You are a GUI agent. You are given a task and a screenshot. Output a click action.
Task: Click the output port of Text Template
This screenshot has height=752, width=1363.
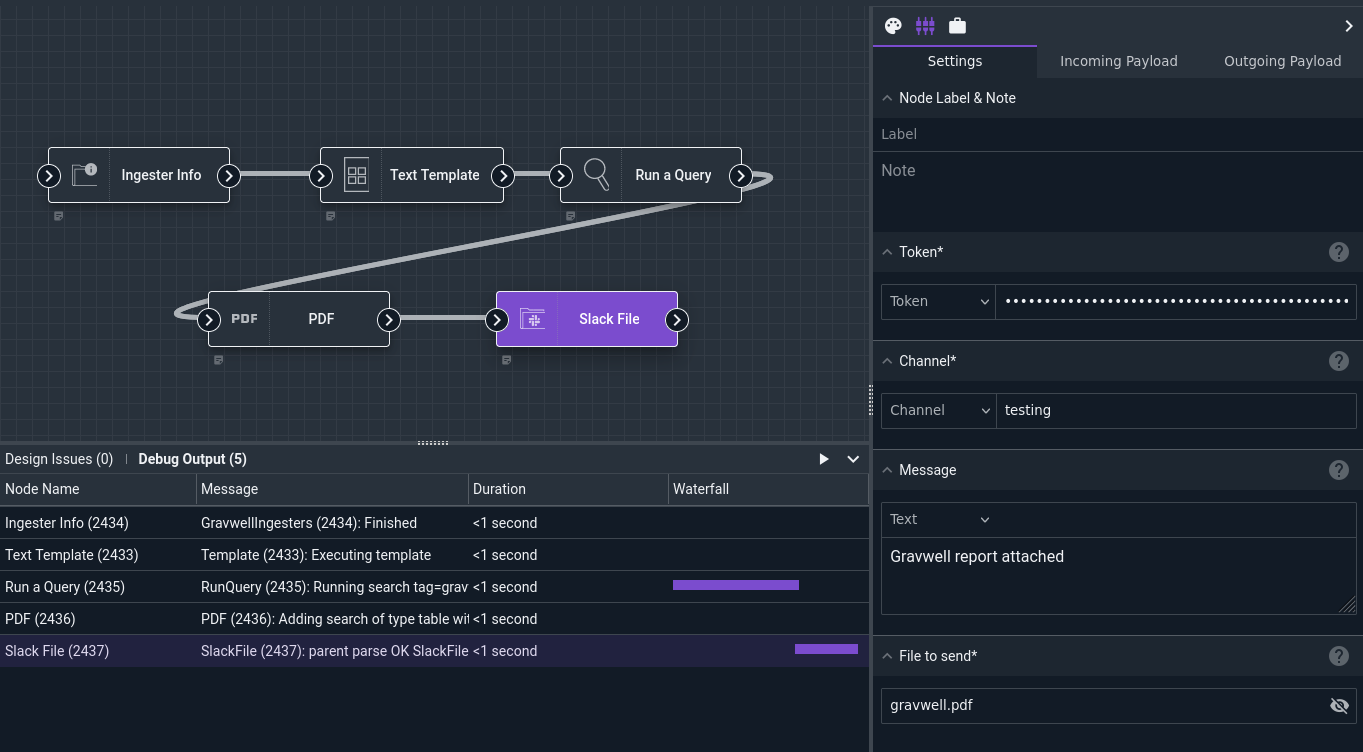click(x=503, y=176)
